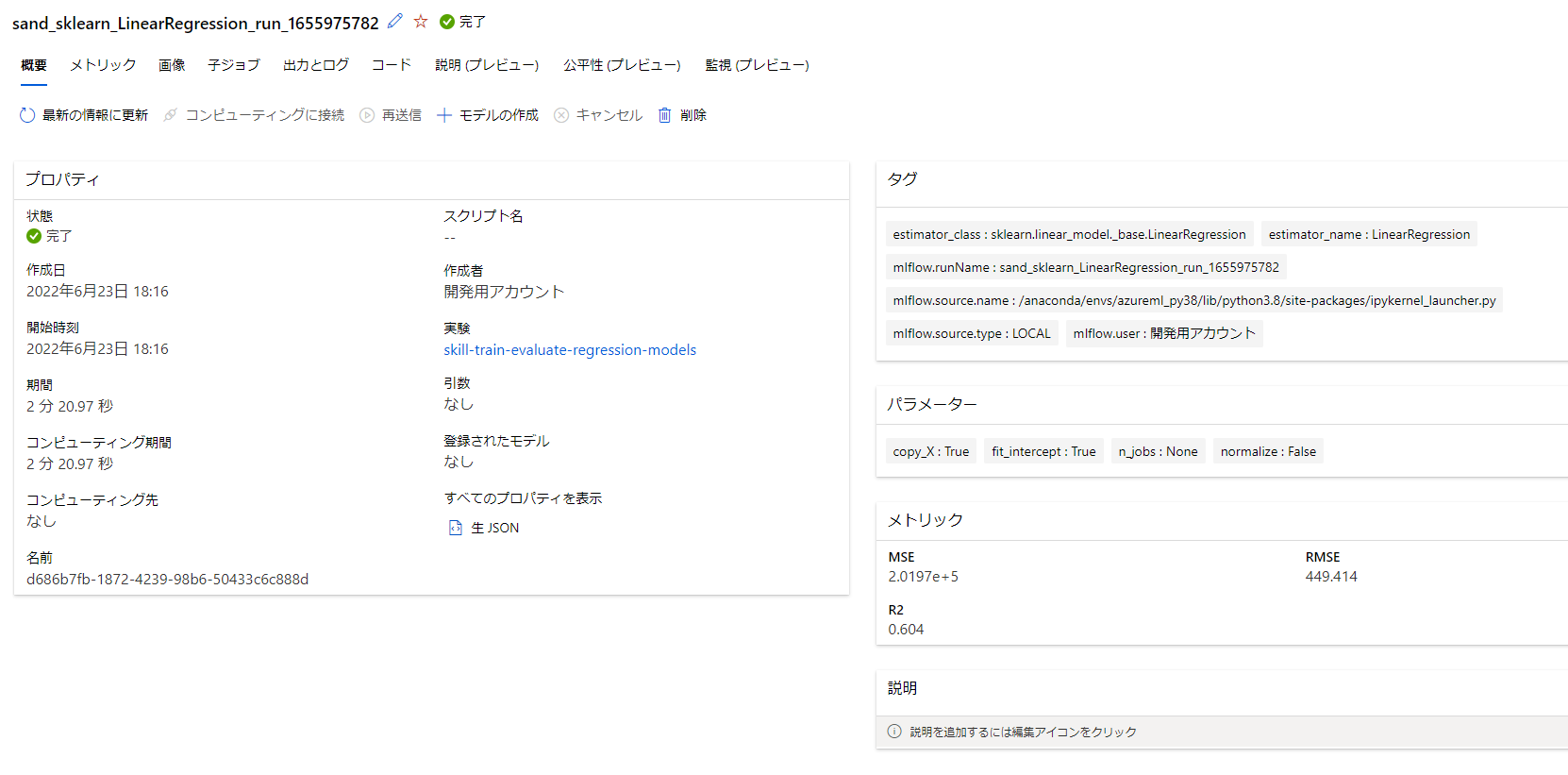Click the タグ panel heading
The image size is (1568, 775).
(x=902, y=179)
